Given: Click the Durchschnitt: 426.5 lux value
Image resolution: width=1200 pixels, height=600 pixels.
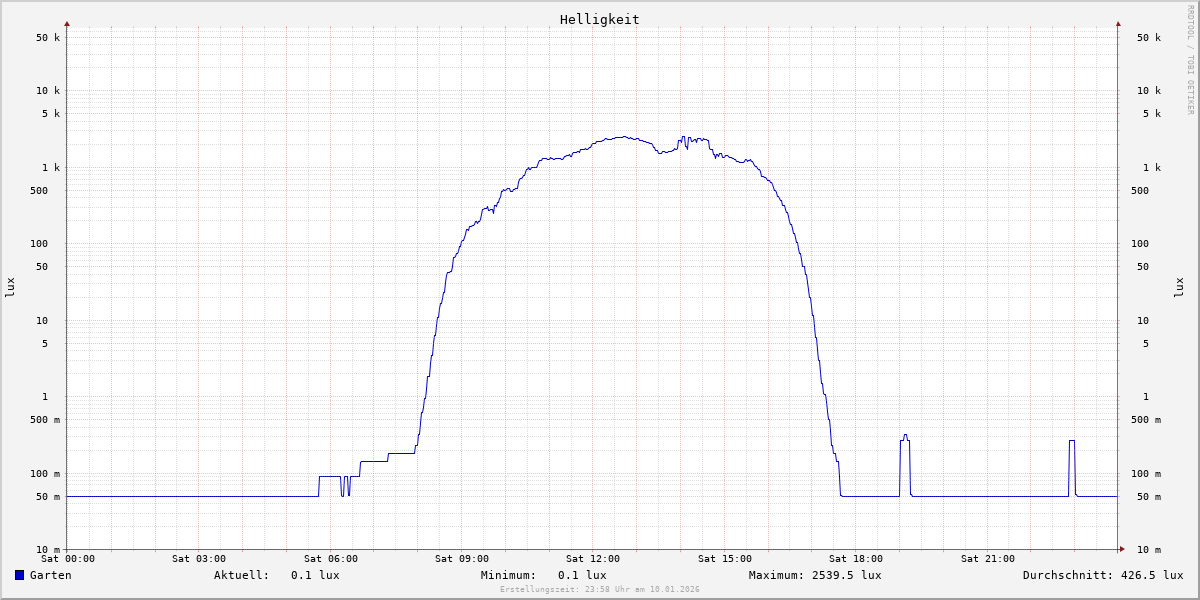Looking at the screenshot, I should 1102,575.
